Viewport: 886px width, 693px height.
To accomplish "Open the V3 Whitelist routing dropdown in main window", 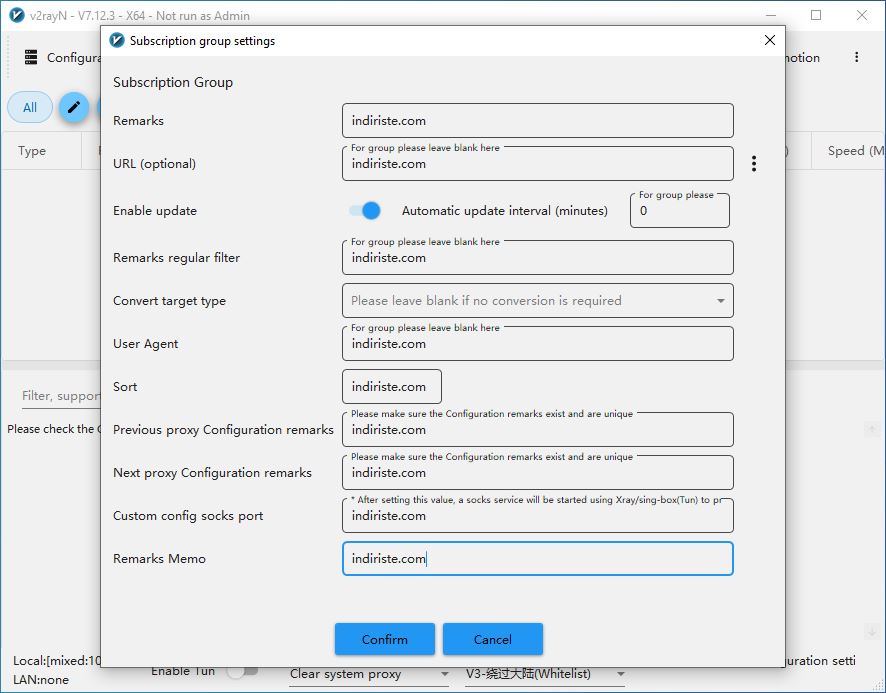I will 545,674.
